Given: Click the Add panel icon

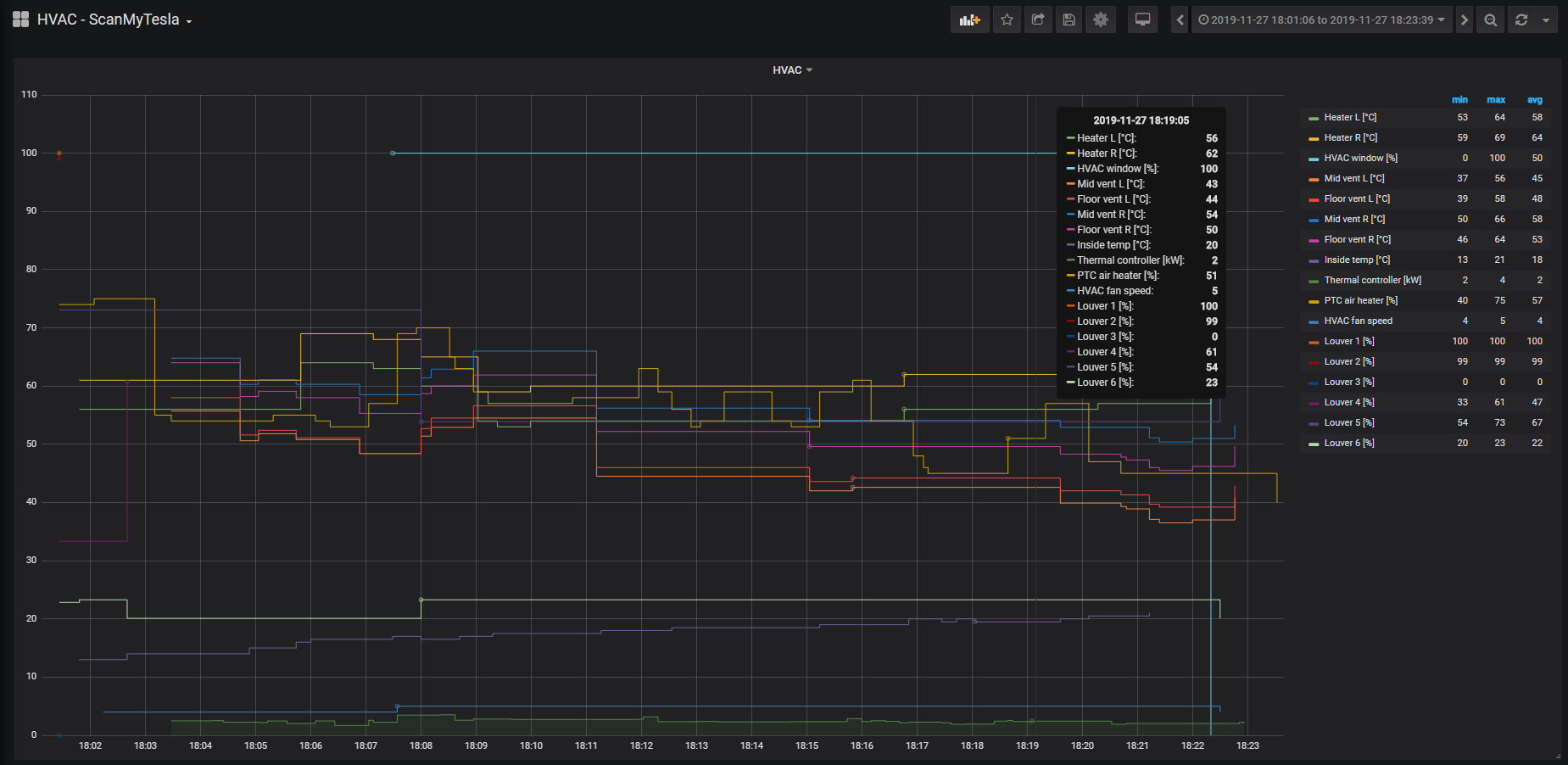Looking at the screenshot, I should coord(969,20).
